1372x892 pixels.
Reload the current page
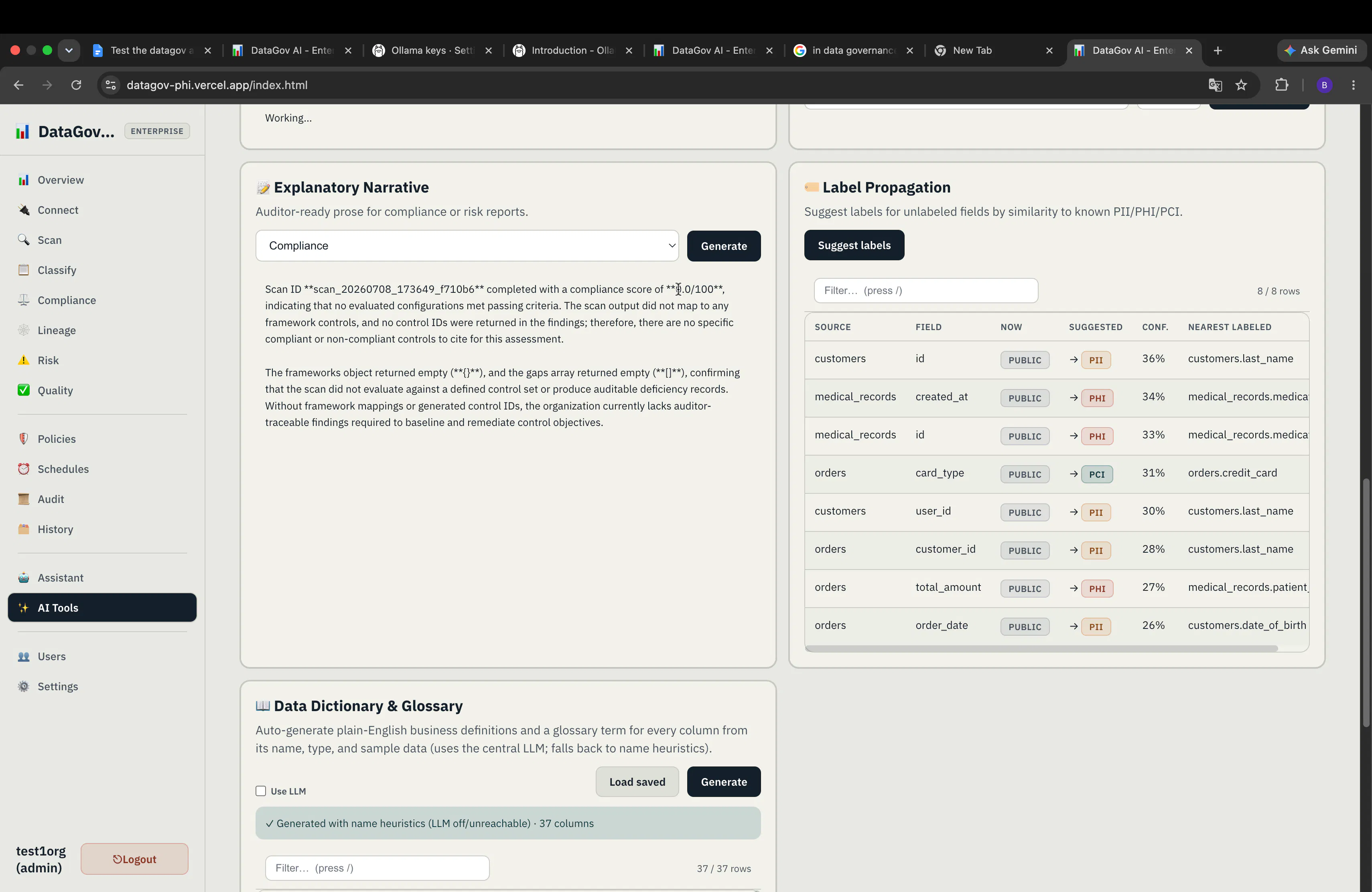(76, 85)
